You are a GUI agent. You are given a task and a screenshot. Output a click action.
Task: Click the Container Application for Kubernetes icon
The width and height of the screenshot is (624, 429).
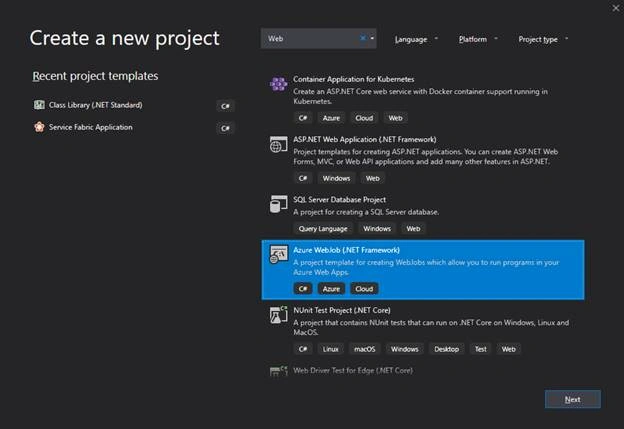click(x=278, y=84)
